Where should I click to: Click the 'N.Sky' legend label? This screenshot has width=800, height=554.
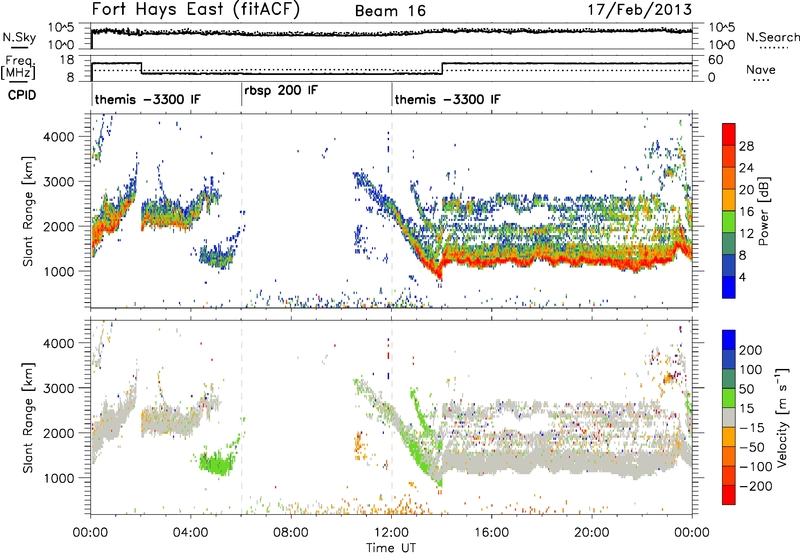(19, 37)
